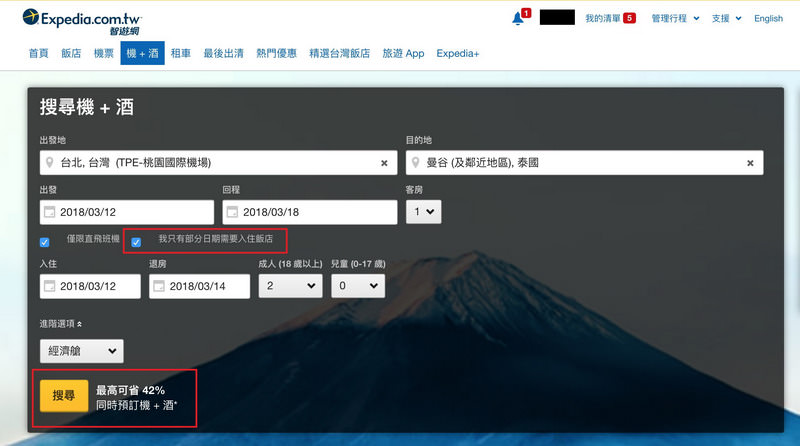Click the 搜尋機 + 酒 heading
The width and height of the screenshot is (800, 446).
87,107
